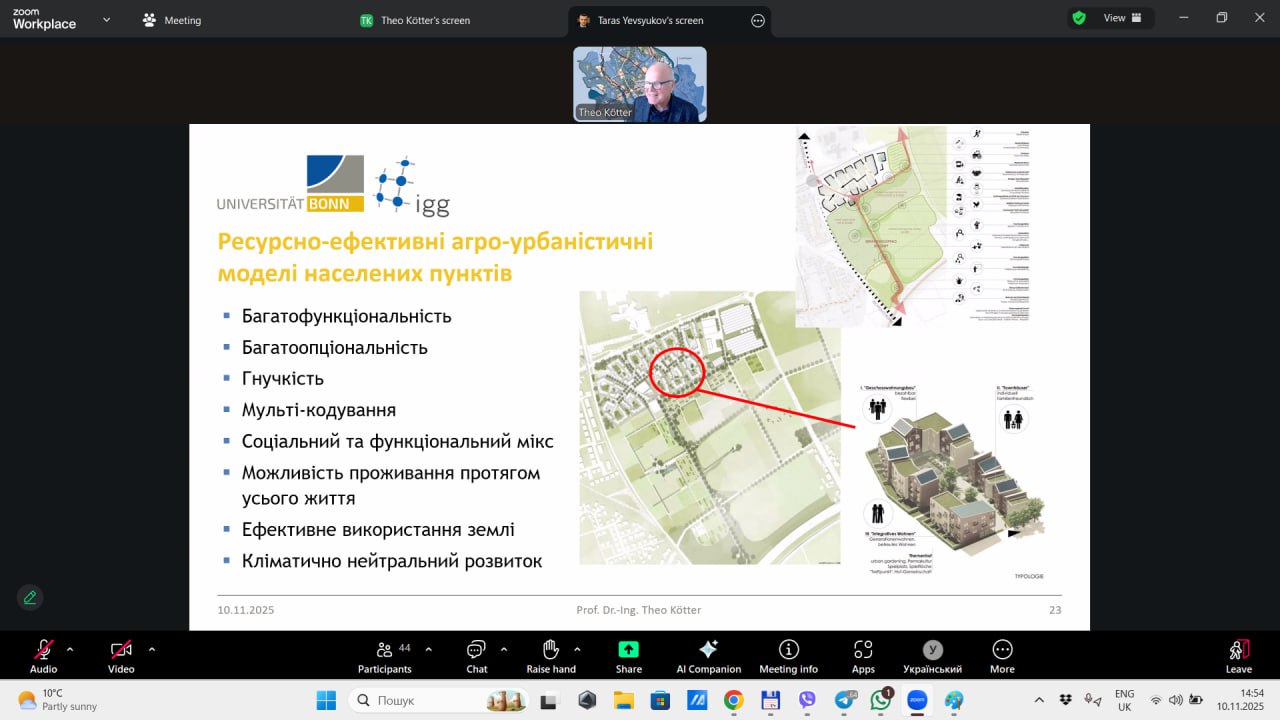Click the green annotation pencil icon
Screen dimensions: 1280x720
(30, 597)
